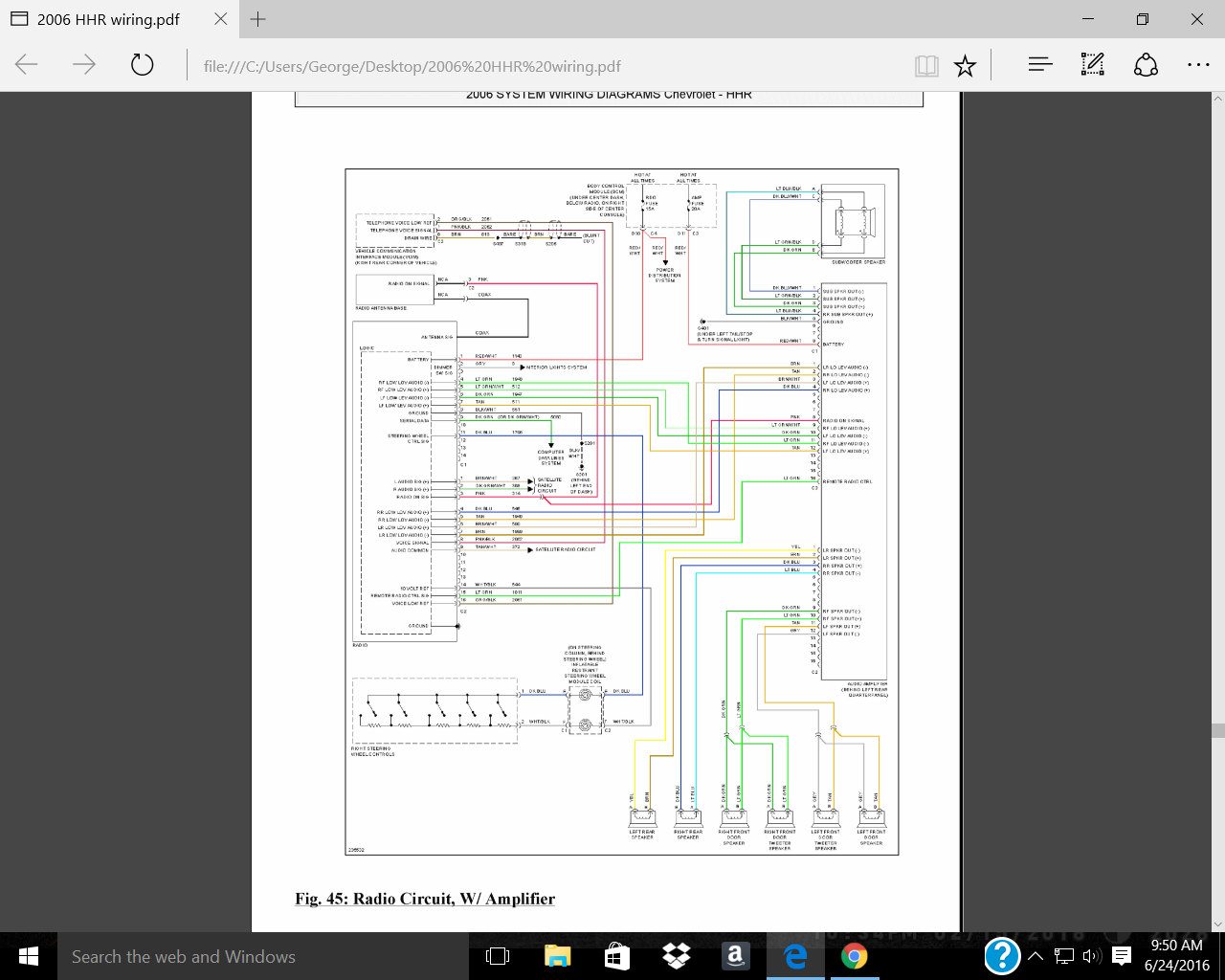Viewport: 1225px width, 980px height.
Task: Open Edge More actions menu
Action: 1198,65
